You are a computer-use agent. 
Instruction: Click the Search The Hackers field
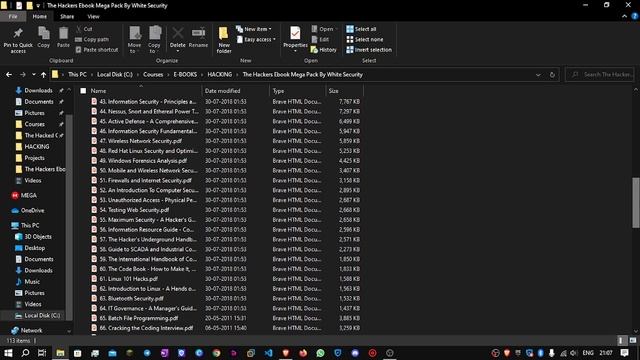[x=600, y=75]
